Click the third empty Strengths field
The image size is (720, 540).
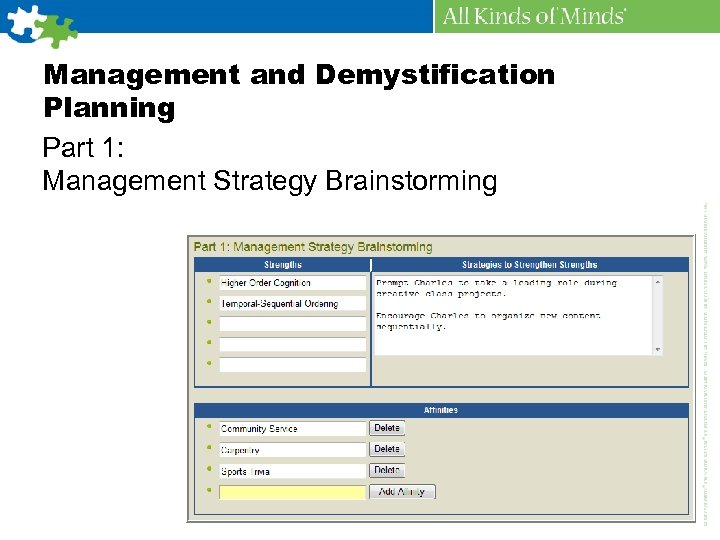pos(292,324)
